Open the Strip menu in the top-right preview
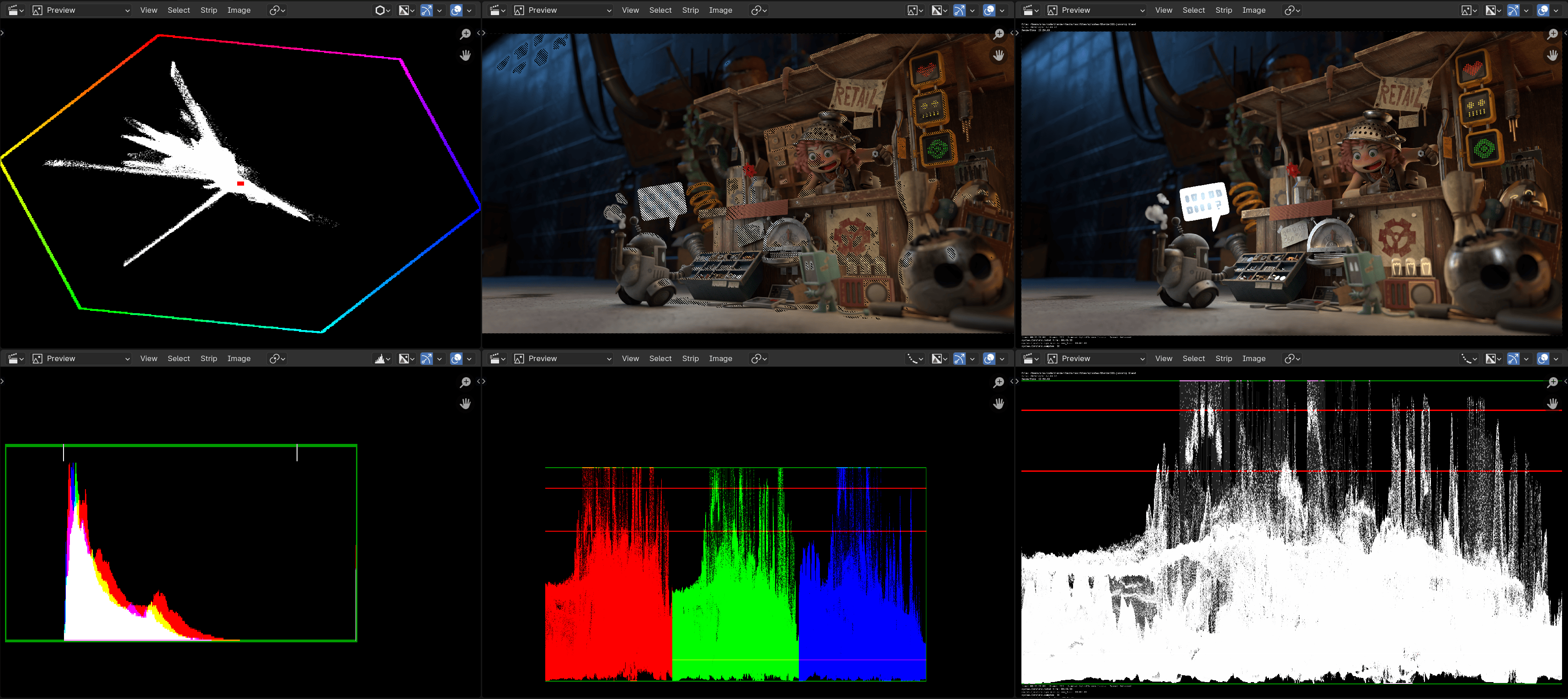1568x699 pixels. pos(1223,11)
